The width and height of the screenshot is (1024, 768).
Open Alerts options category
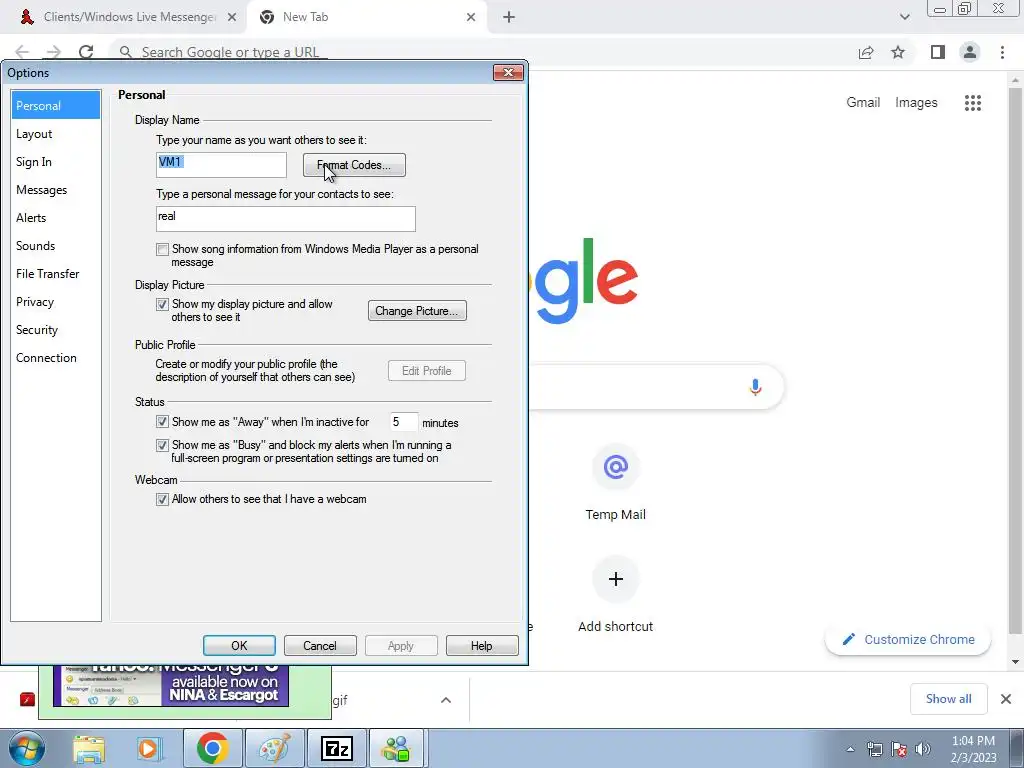(56, 218)
